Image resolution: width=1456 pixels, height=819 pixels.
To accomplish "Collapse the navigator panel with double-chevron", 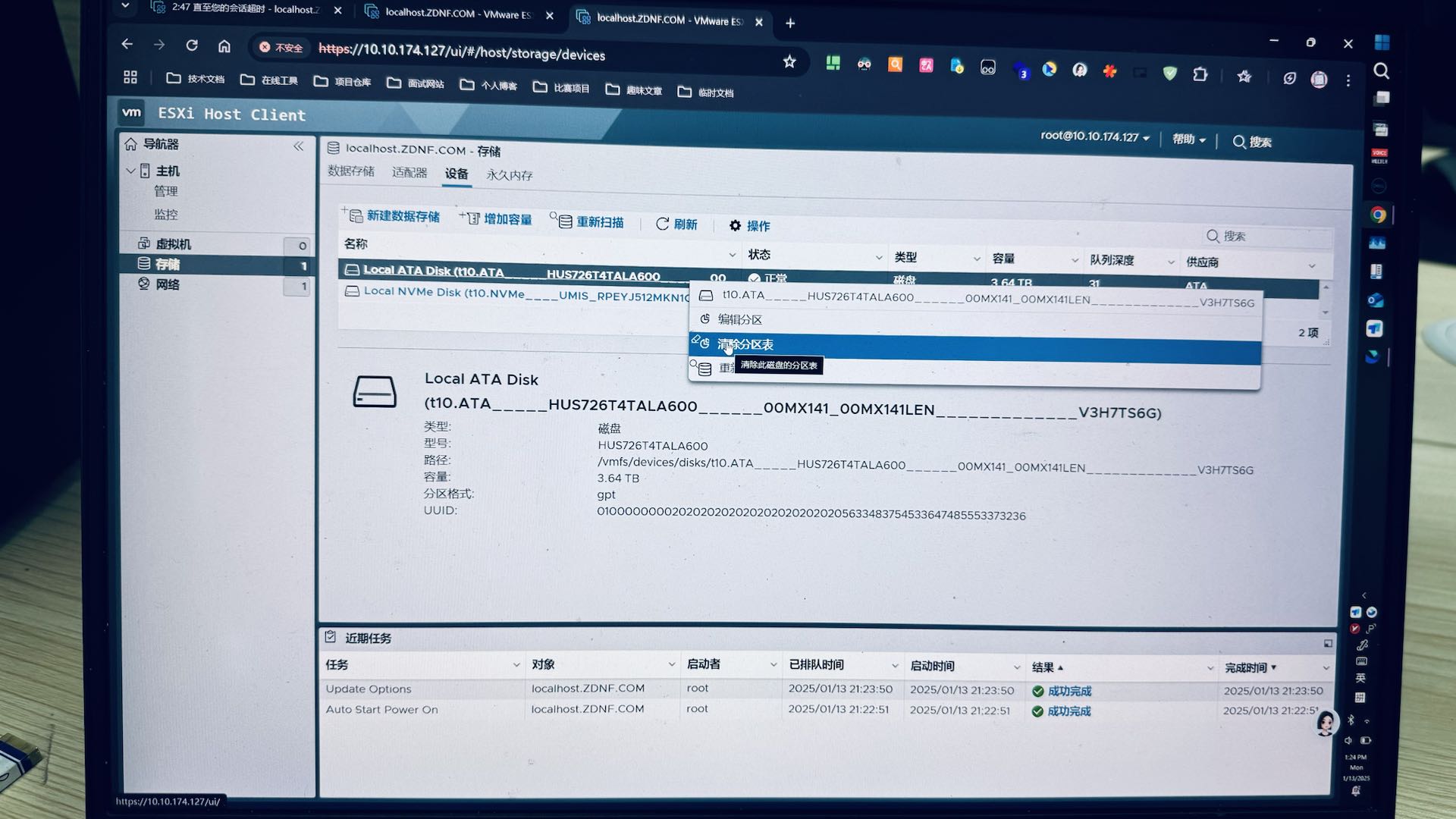I will tap(298, 146).
